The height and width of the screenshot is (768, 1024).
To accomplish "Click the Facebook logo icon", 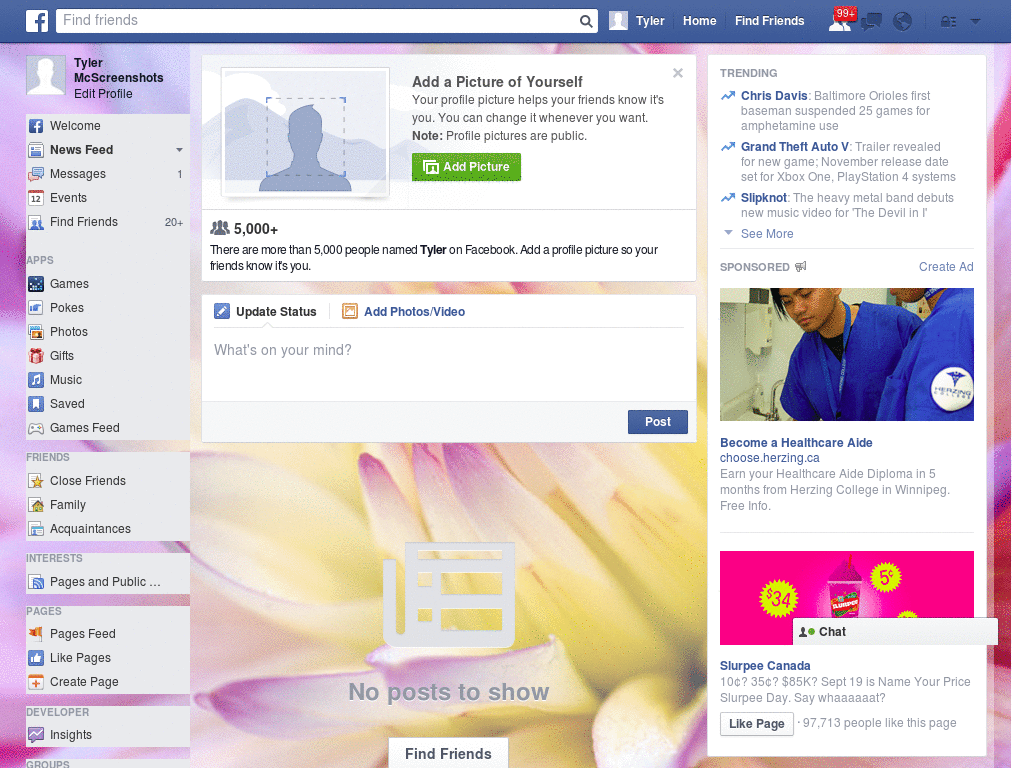I will tap(37, 21).
